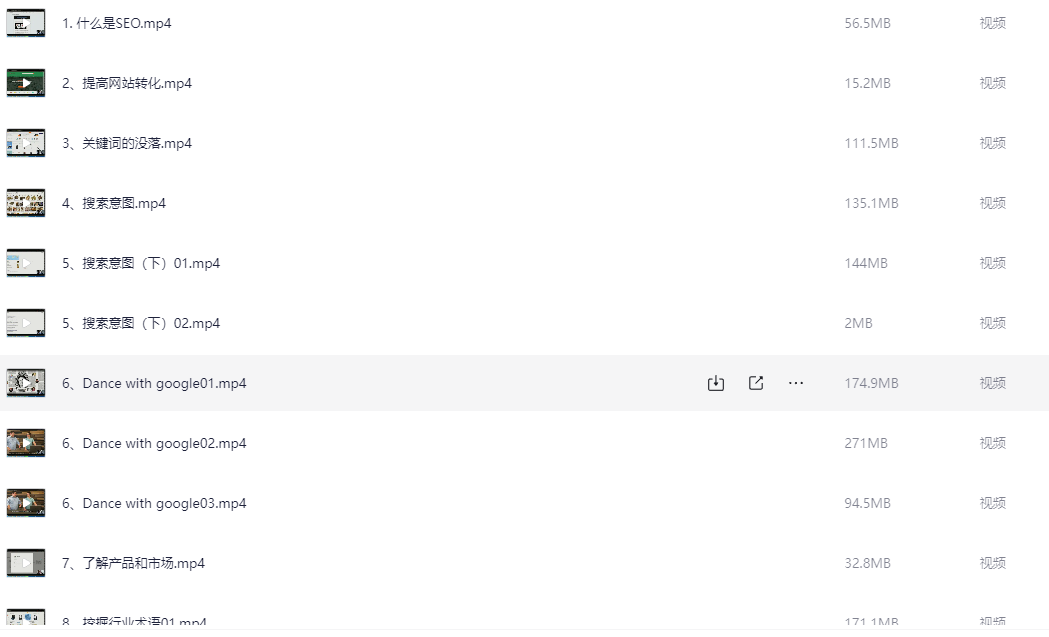Viewport: 1049px width, 637px height.
Task: Open file 2、提高网站转化.mp4
Action: (127, 83)
